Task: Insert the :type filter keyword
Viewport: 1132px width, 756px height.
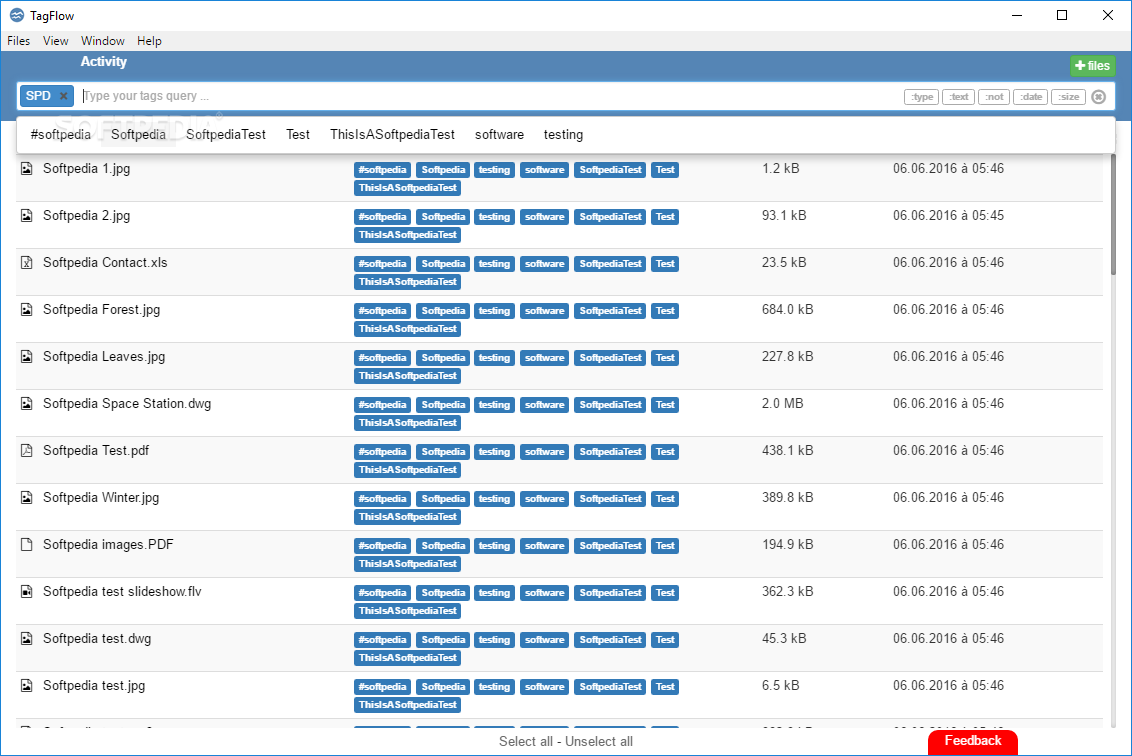Action: click(921, 97)
